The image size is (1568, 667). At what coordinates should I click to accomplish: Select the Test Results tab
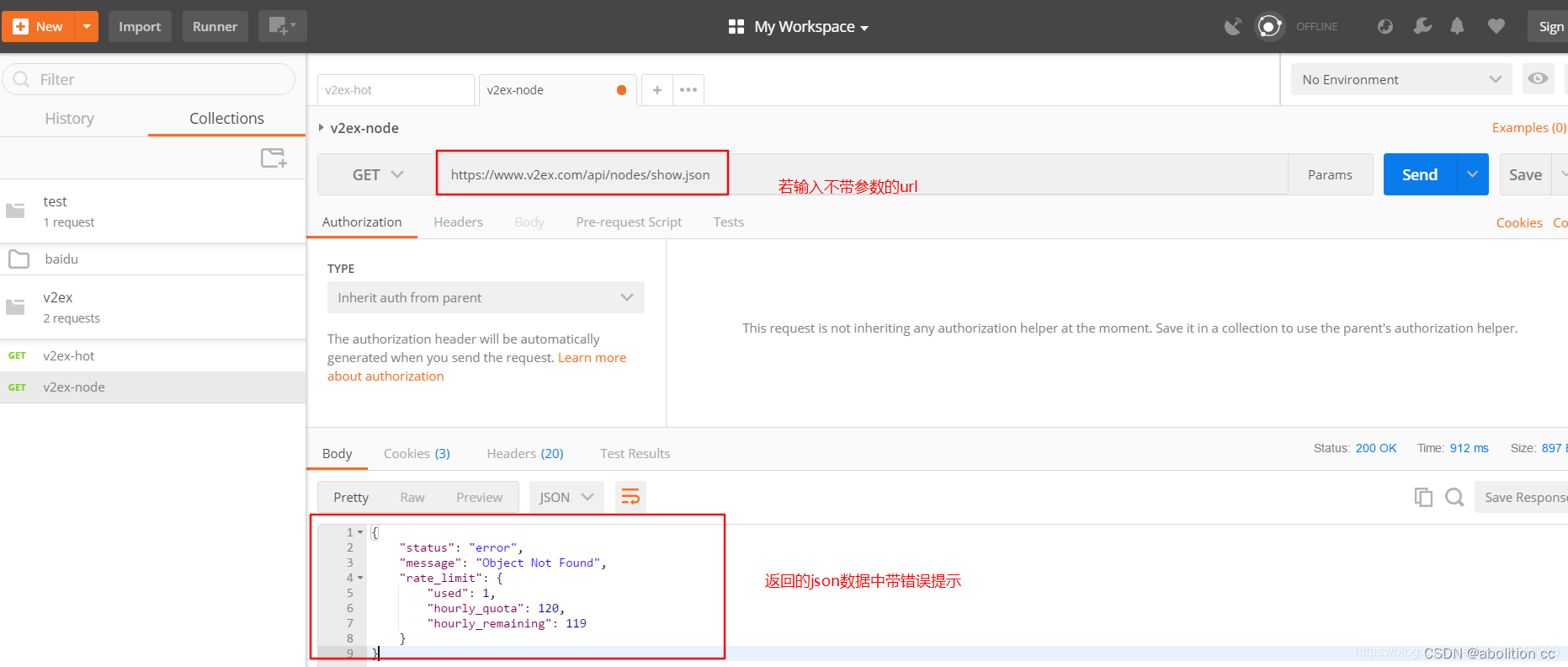click(635, 453)
